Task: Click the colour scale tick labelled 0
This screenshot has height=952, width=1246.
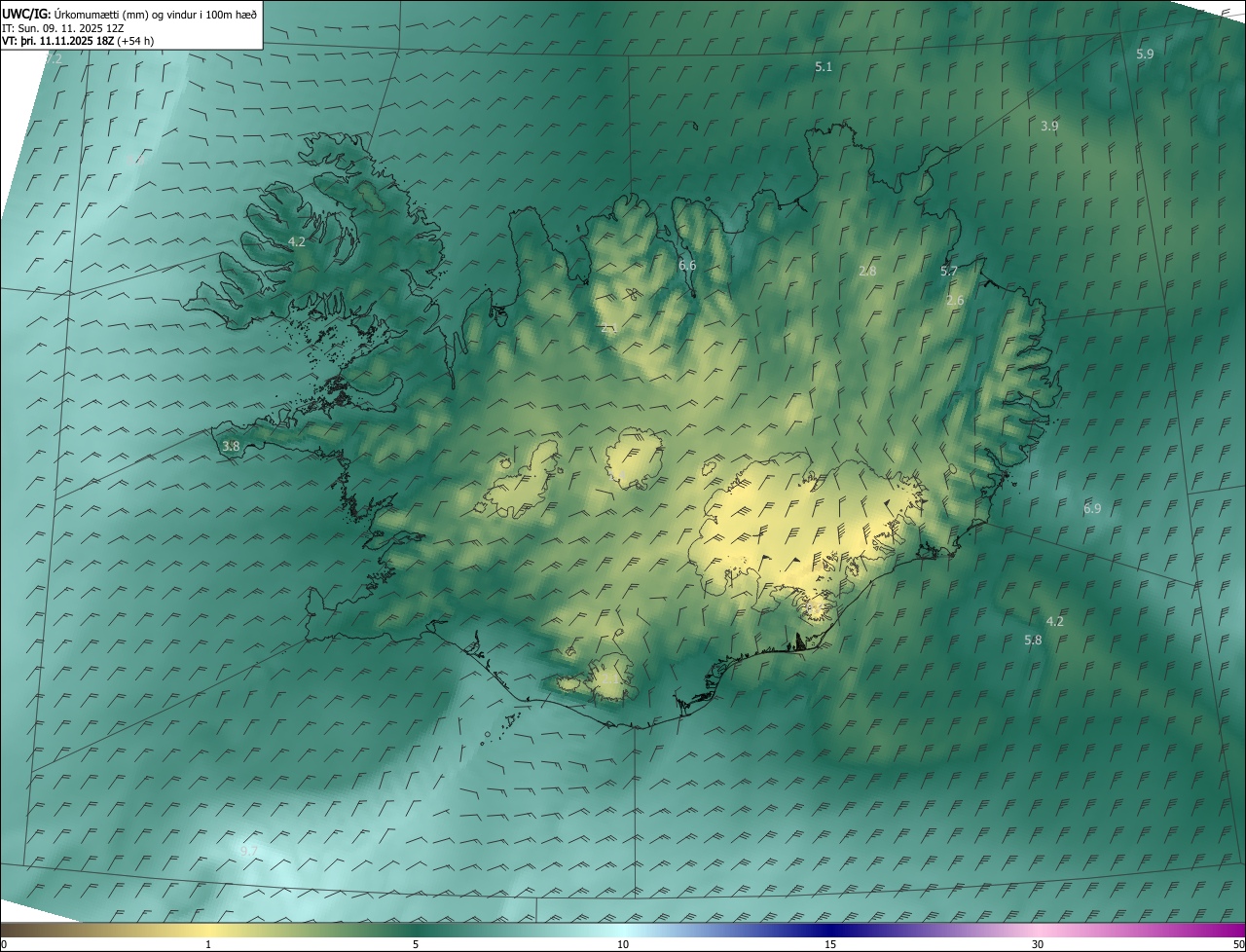Action: pyautogui.click(x=4, y=944)
